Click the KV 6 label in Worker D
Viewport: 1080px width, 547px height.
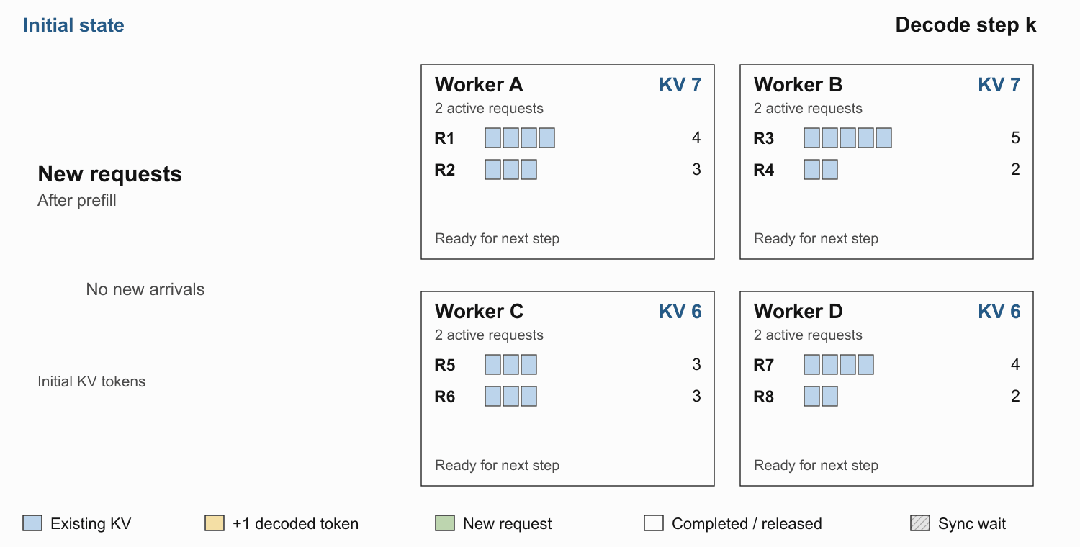pos(999,311)
